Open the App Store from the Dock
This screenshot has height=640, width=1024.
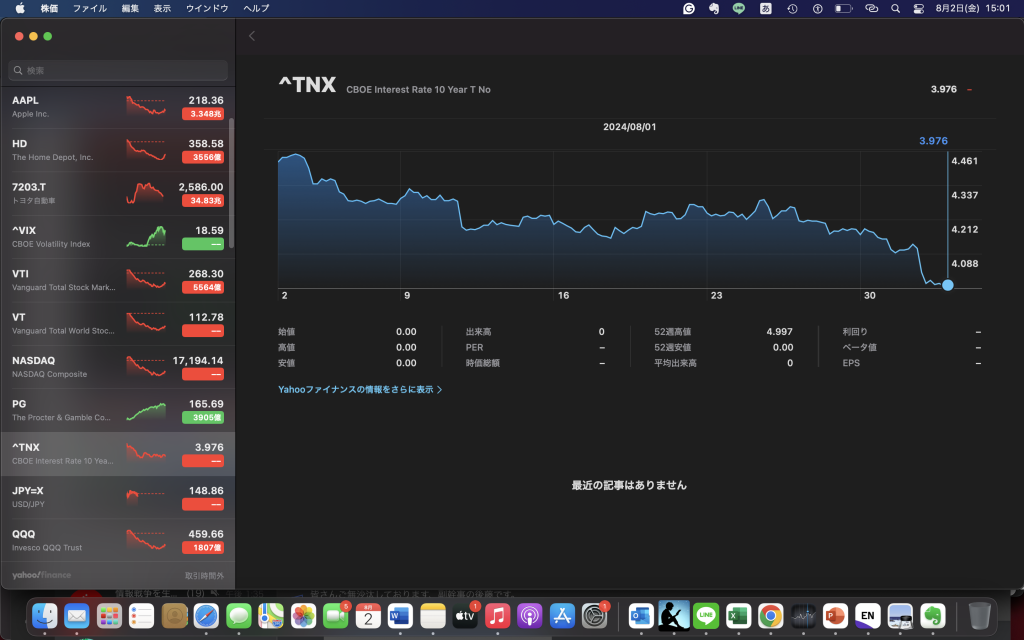point(563,615)
